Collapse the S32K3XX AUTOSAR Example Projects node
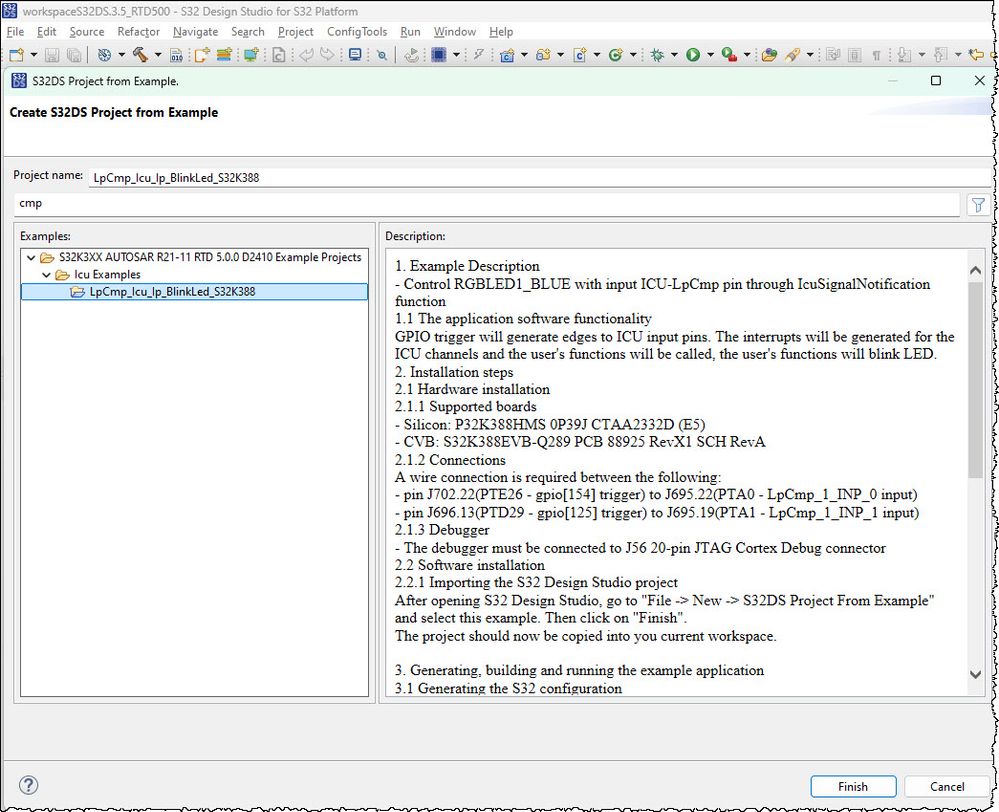The width and height of the screenshot is (999, 812). pyautogui.click(x=31, y=257)
